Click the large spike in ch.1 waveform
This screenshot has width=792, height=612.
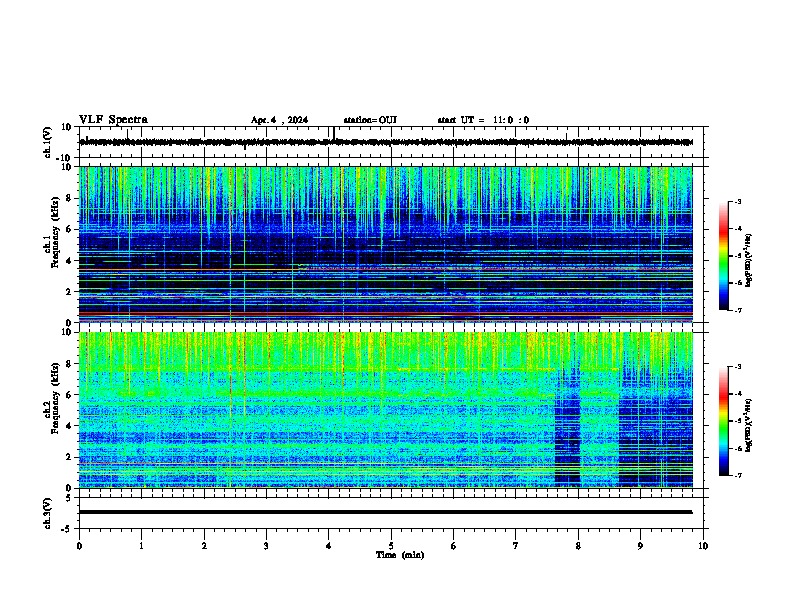click(x=334, y=132)
